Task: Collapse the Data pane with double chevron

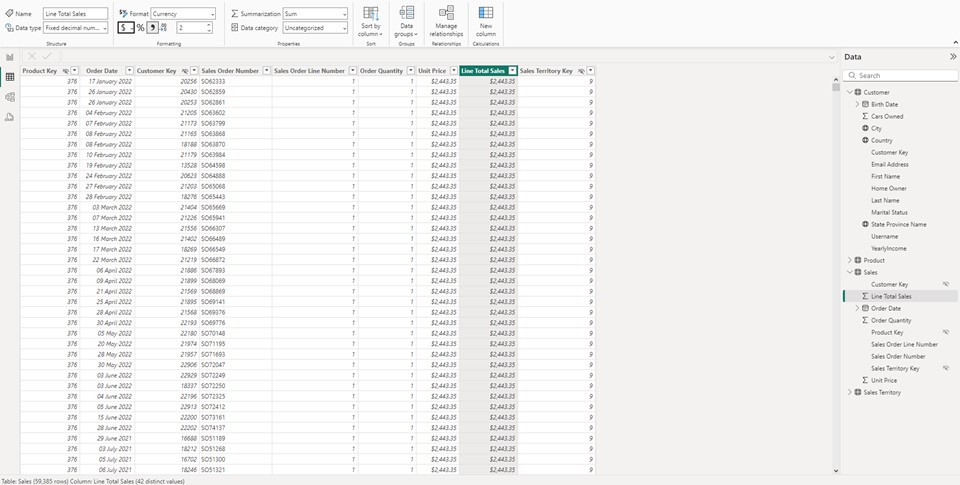Action: pyautogui.click(x=952, y=57)
